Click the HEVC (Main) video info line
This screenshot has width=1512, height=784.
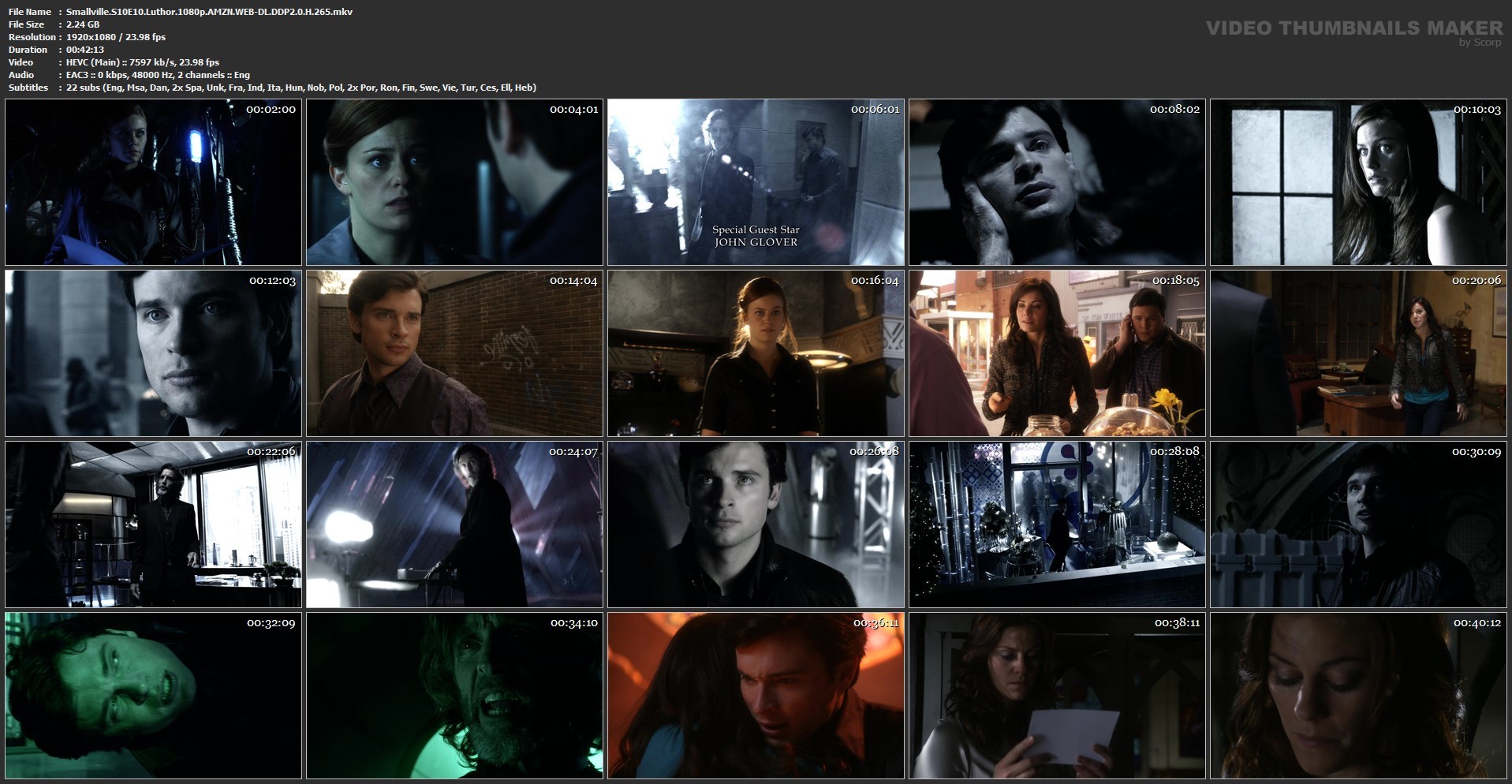click(x=143, y=62)
